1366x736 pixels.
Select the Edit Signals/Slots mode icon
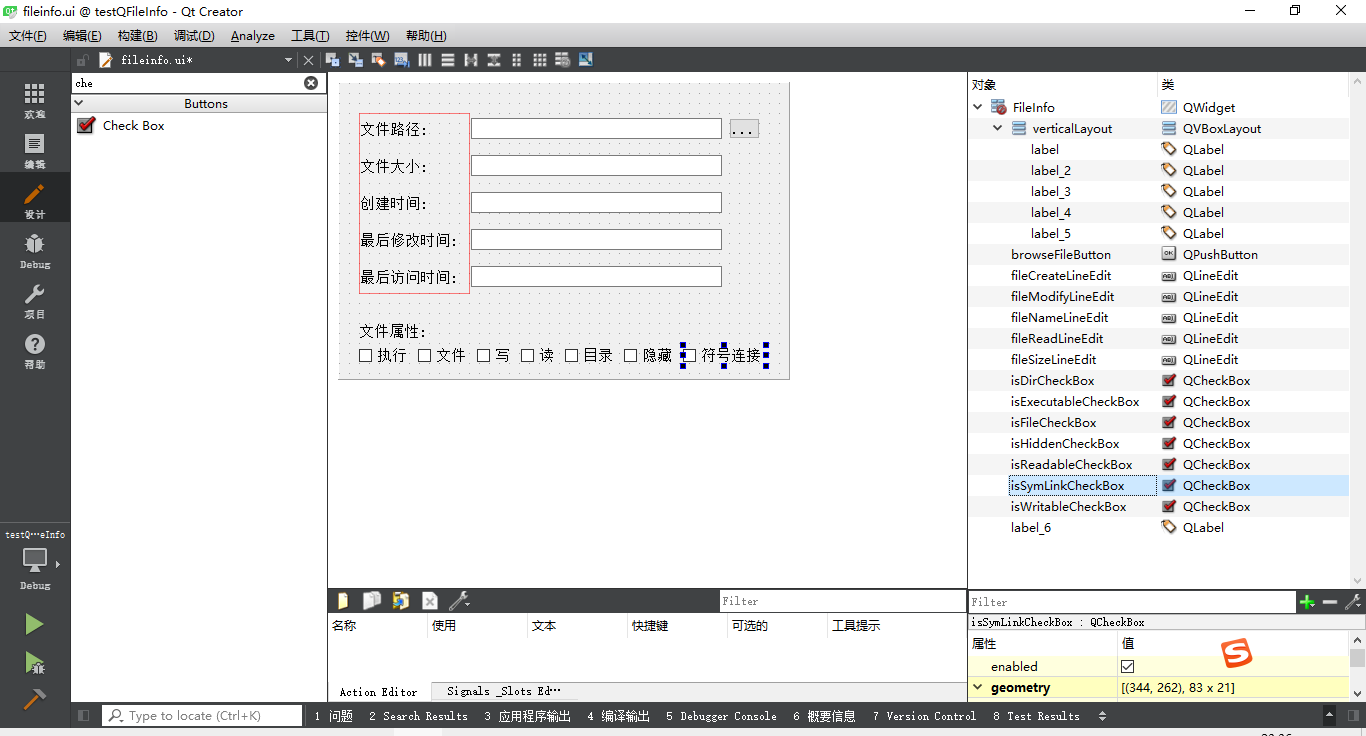[x=355, y=59]
